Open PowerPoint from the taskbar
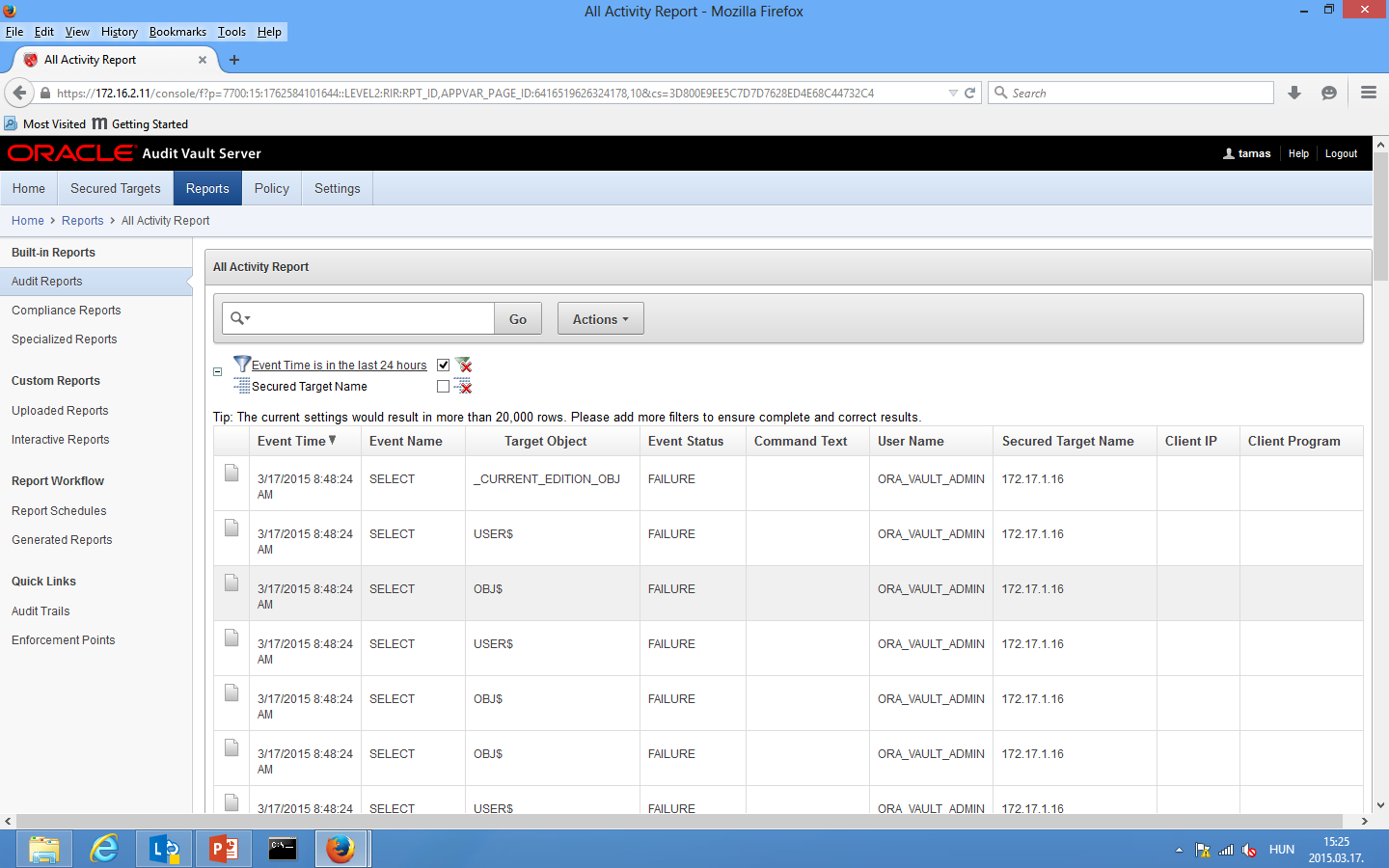This screenshot has width=1389, height=868. (x=224, y=849)
